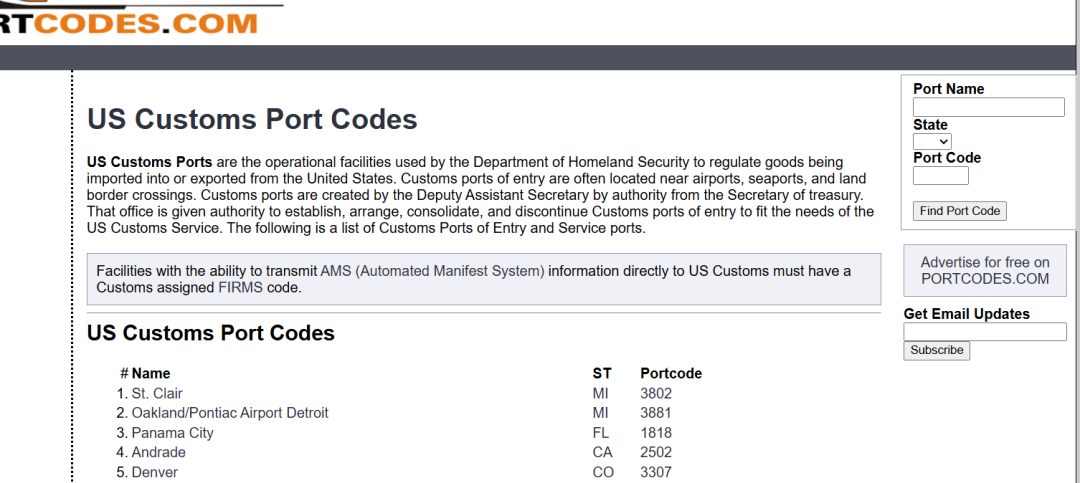Focus the Port Code input box
1080x483 pixels.
[940, 176]
